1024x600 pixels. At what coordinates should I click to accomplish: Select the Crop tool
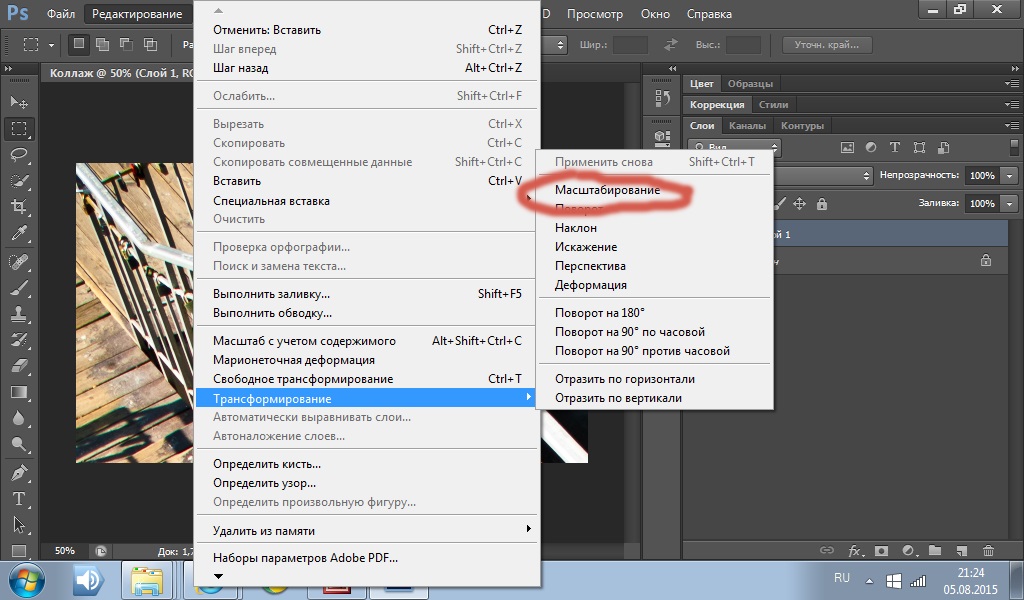[x=19, y=207]
